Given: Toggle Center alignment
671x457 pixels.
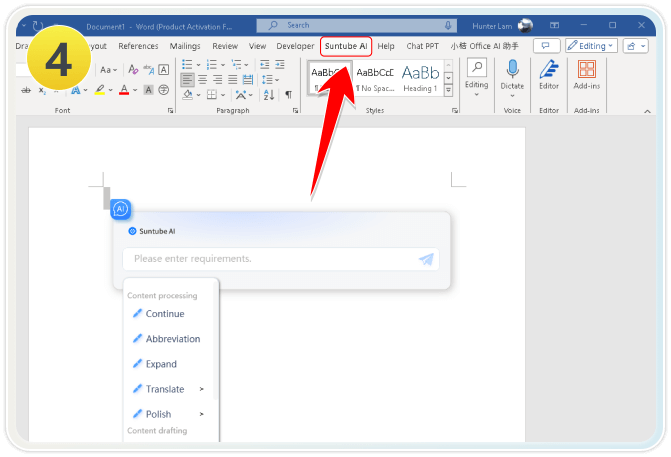Looking at the screenshot, I should coord(202,80).
